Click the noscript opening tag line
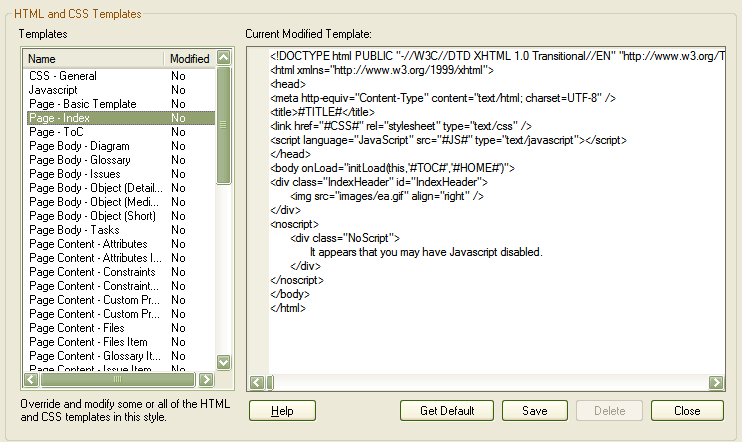742x442 pixels. point(294,224)
